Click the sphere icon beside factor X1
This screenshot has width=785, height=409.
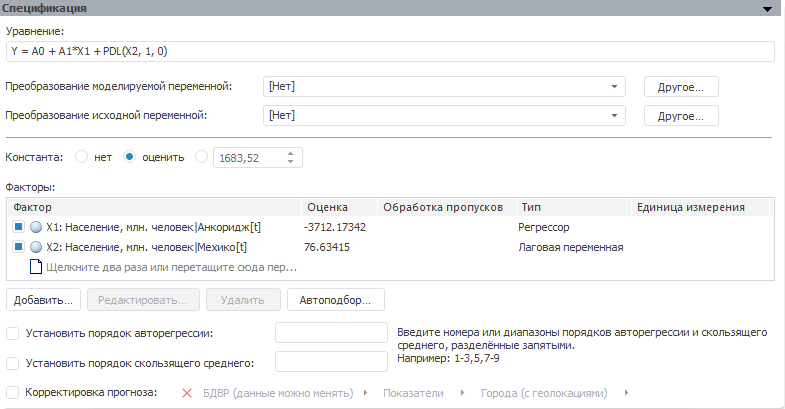[x=36, y=227]
